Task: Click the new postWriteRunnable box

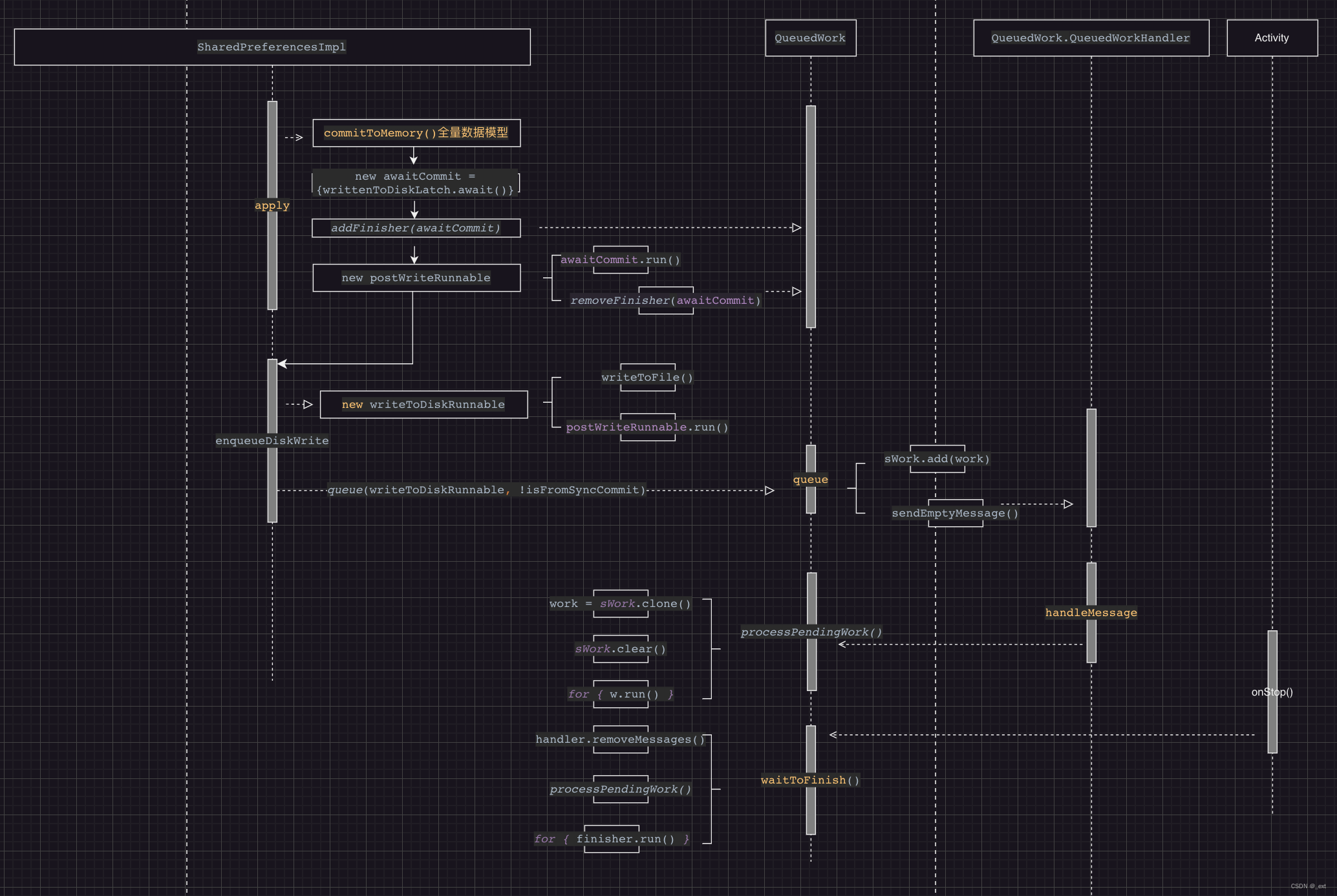Action: pos(416,277)
